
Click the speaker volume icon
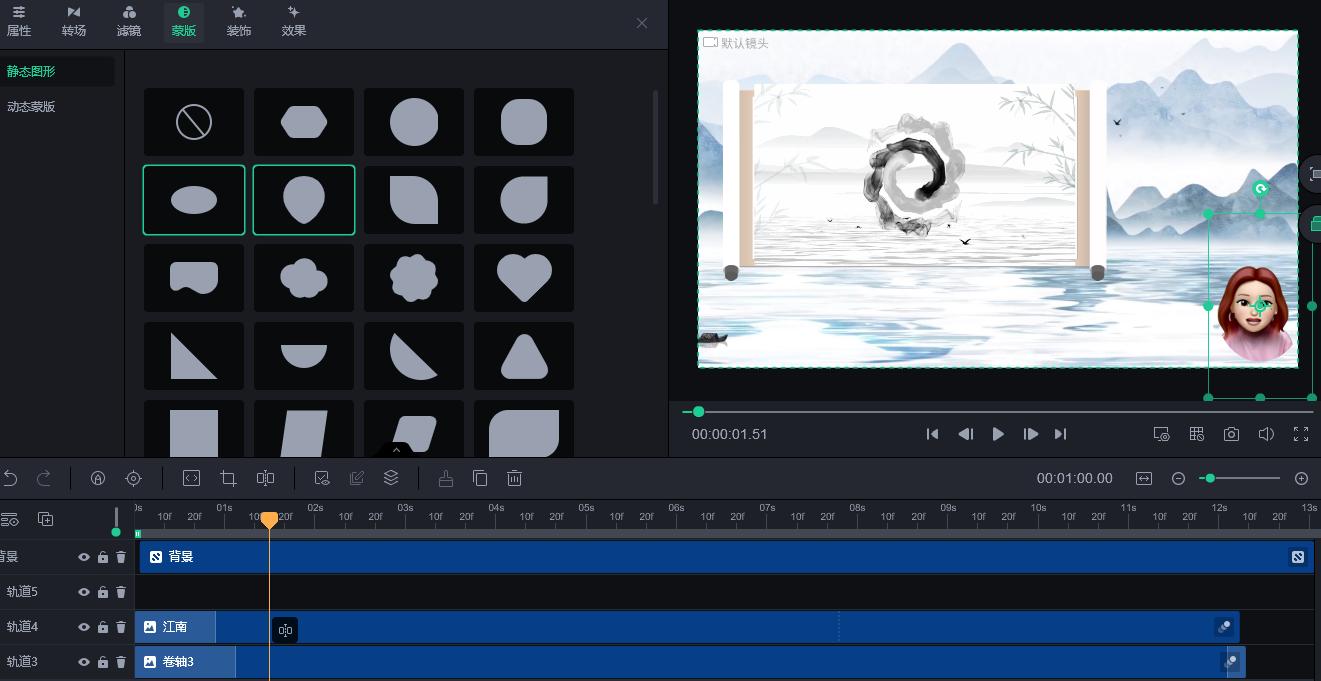(x=1266, y=434)
